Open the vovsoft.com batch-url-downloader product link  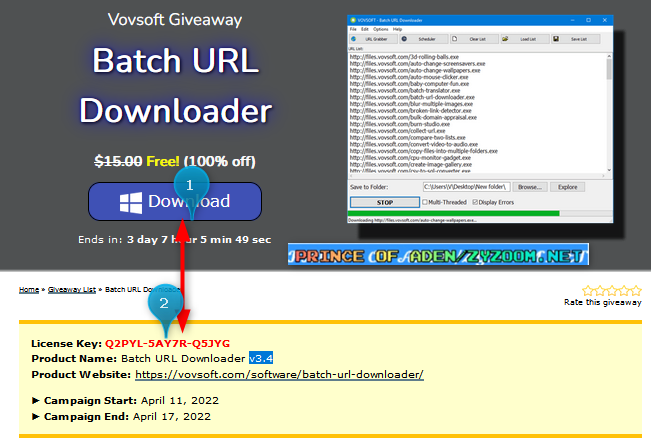279,374
